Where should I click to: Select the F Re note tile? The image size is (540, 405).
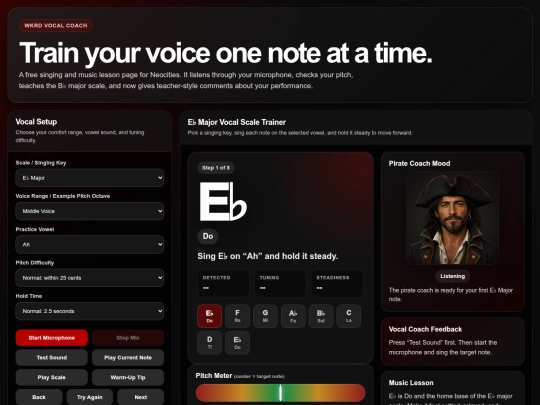click(237, 316)
